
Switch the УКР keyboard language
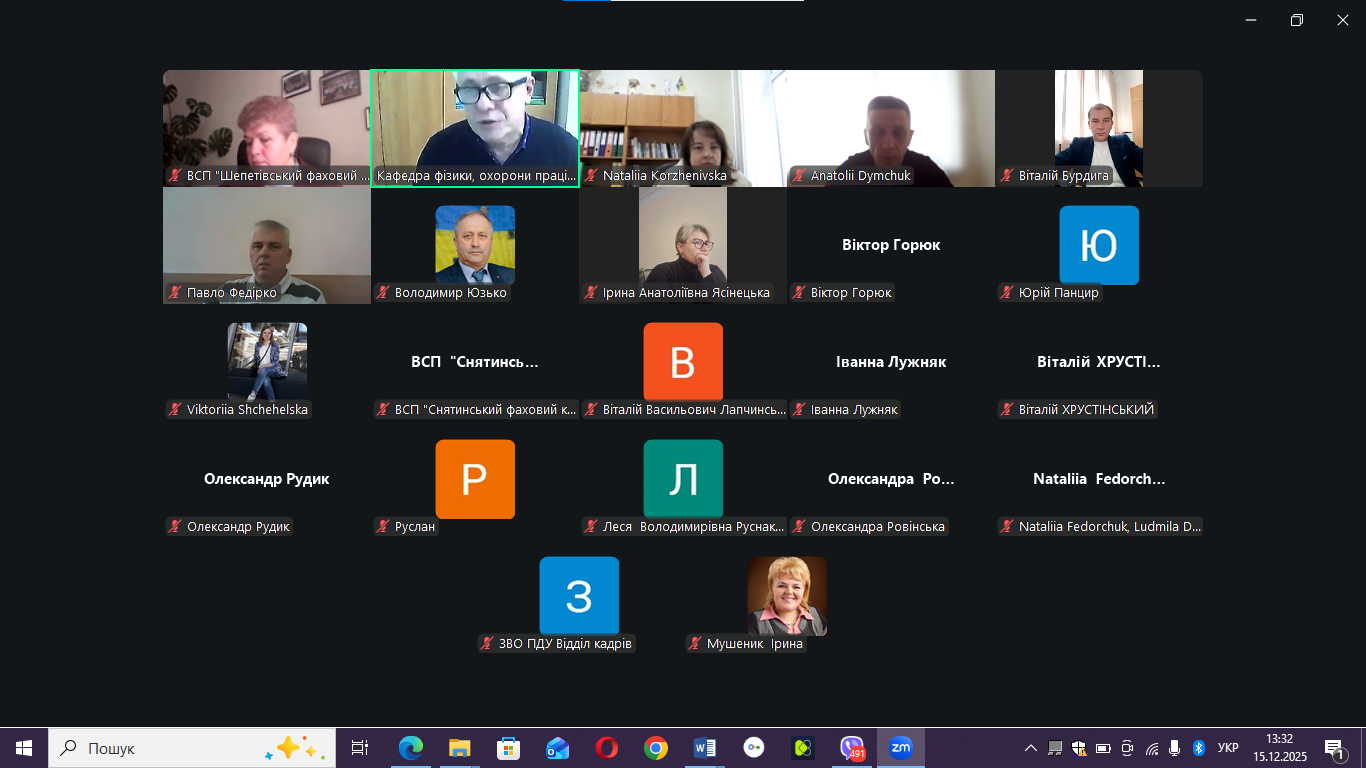[x=1228, y=748]
